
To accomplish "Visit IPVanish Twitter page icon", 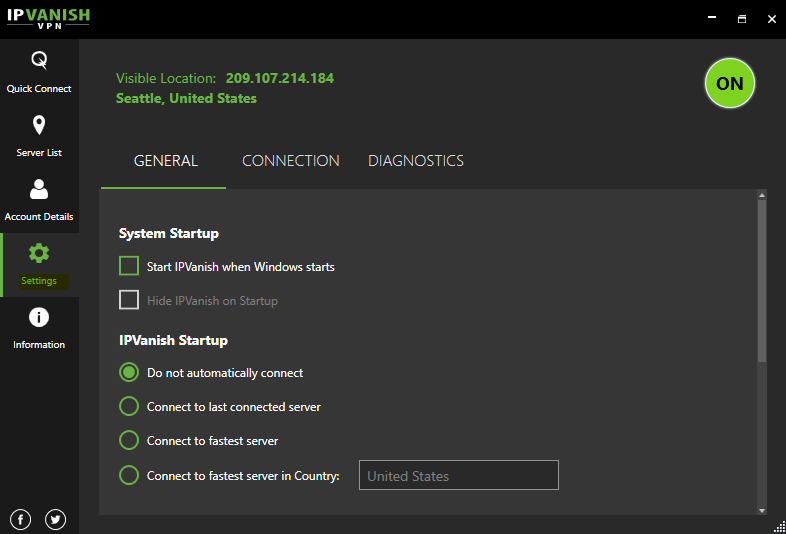I will 55,519.
